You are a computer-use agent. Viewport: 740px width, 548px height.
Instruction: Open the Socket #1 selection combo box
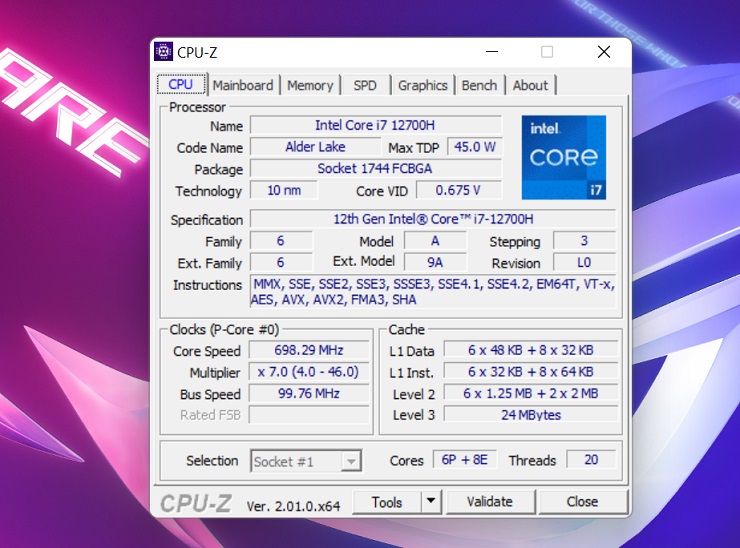(x=306, y=461)
